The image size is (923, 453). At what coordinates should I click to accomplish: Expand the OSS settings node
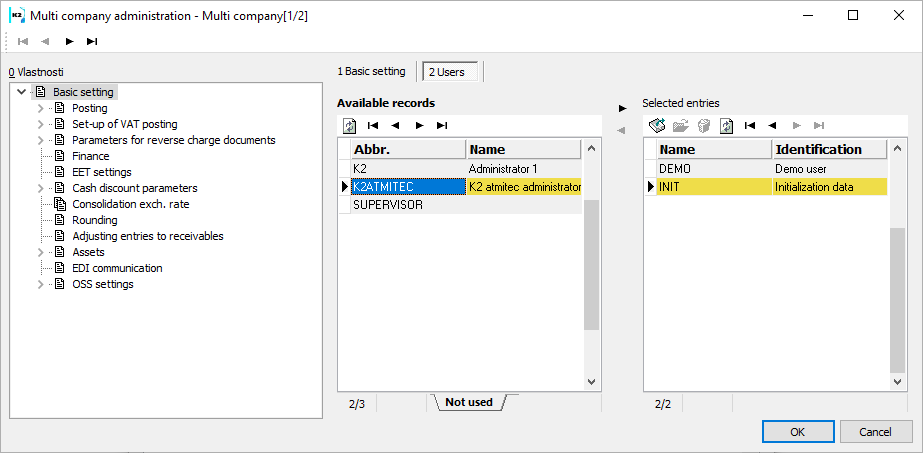[x=41, y=284]
